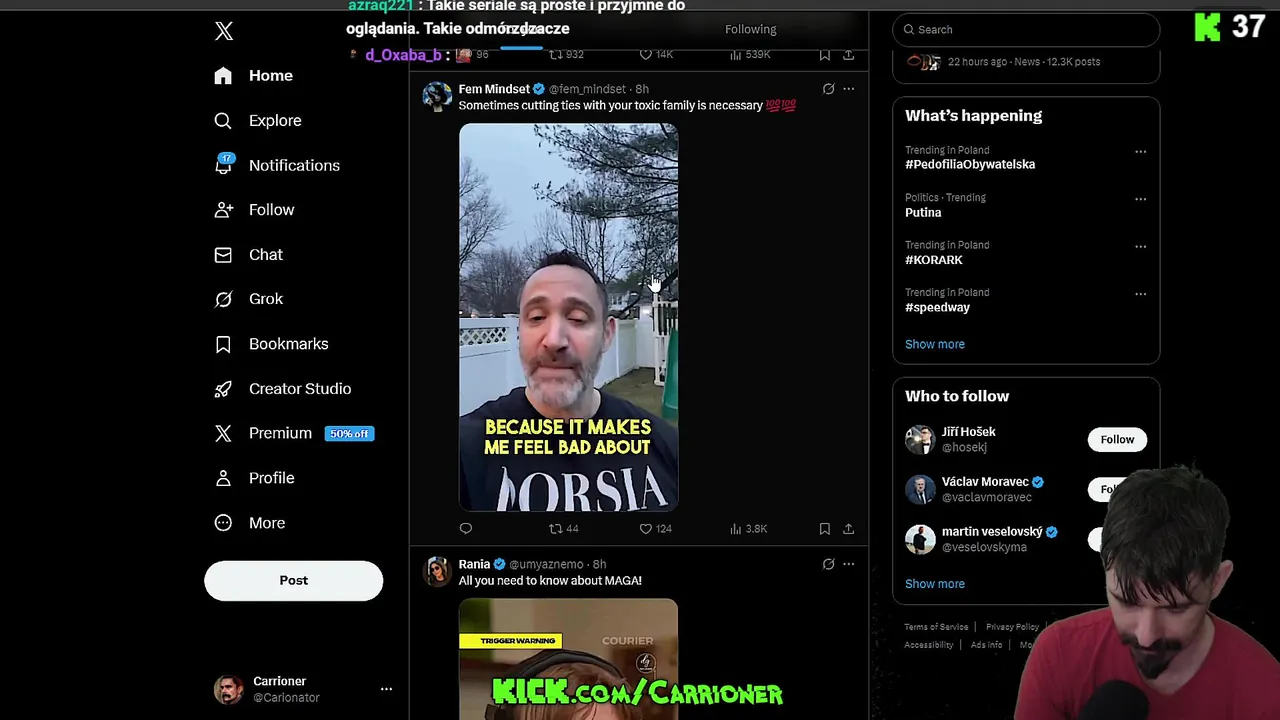The width and height of the screenshot is (1280, 720).
Task: Open Ads info footer link
Action: pos(986,645)
